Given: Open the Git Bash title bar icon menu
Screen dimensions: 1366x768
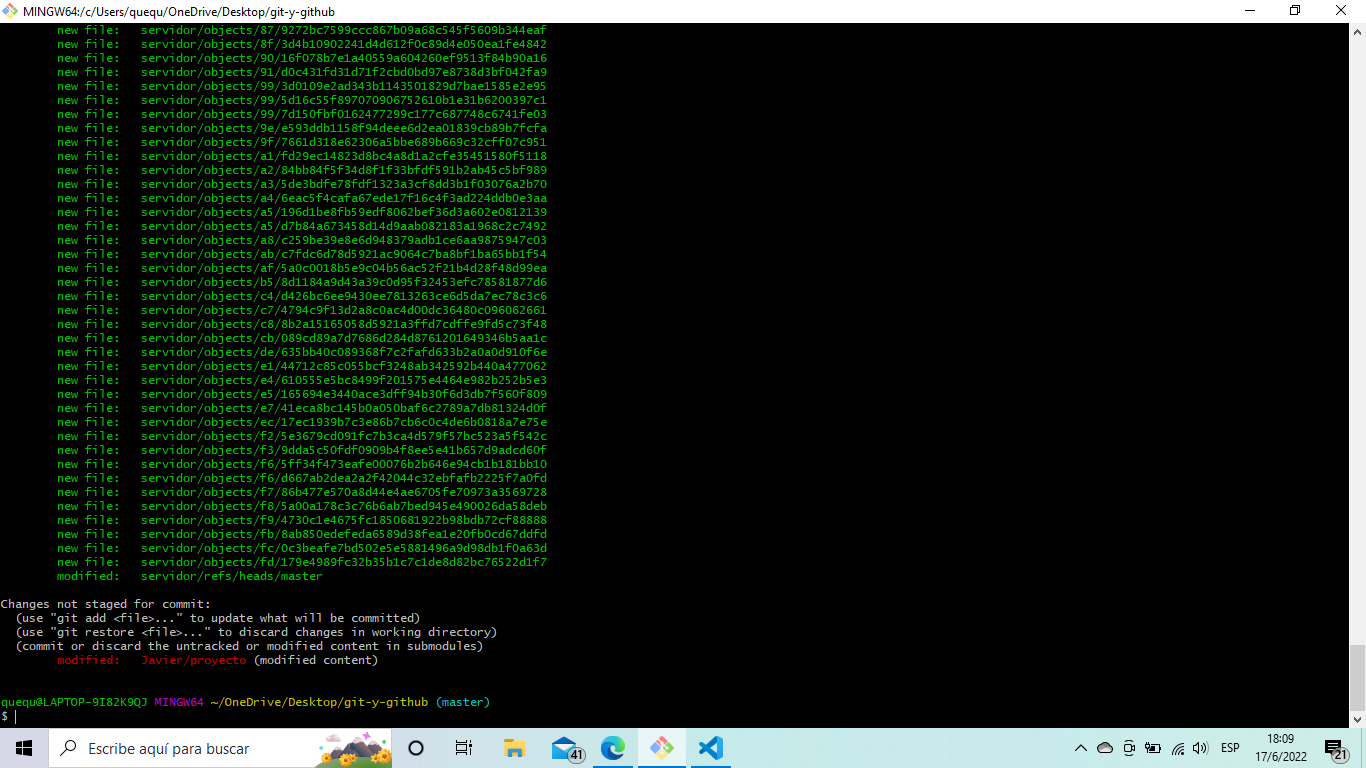Looking at the screenshot, I should 11,11.
